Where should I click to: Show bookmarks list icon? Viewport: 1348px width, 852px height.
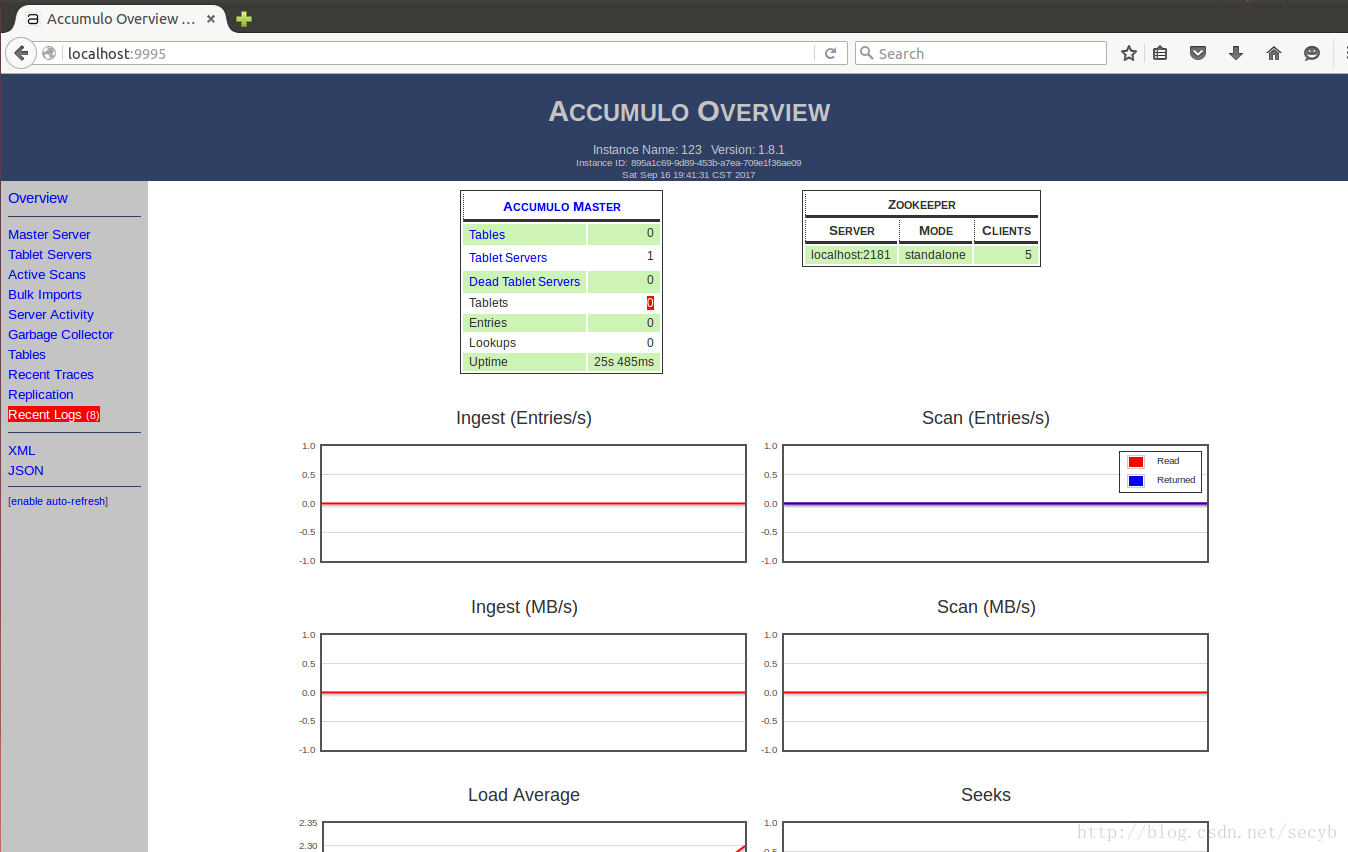point(1160,53)
